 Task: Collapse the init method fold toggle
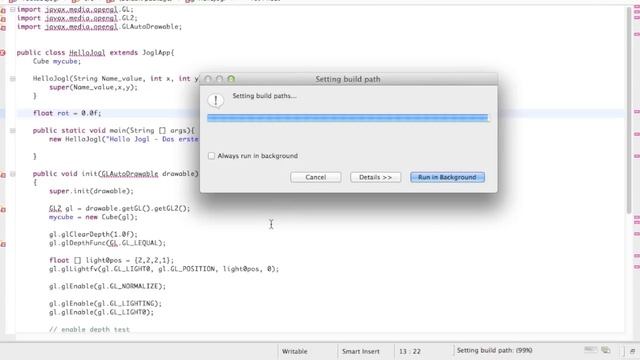click(x=13, y=174)
